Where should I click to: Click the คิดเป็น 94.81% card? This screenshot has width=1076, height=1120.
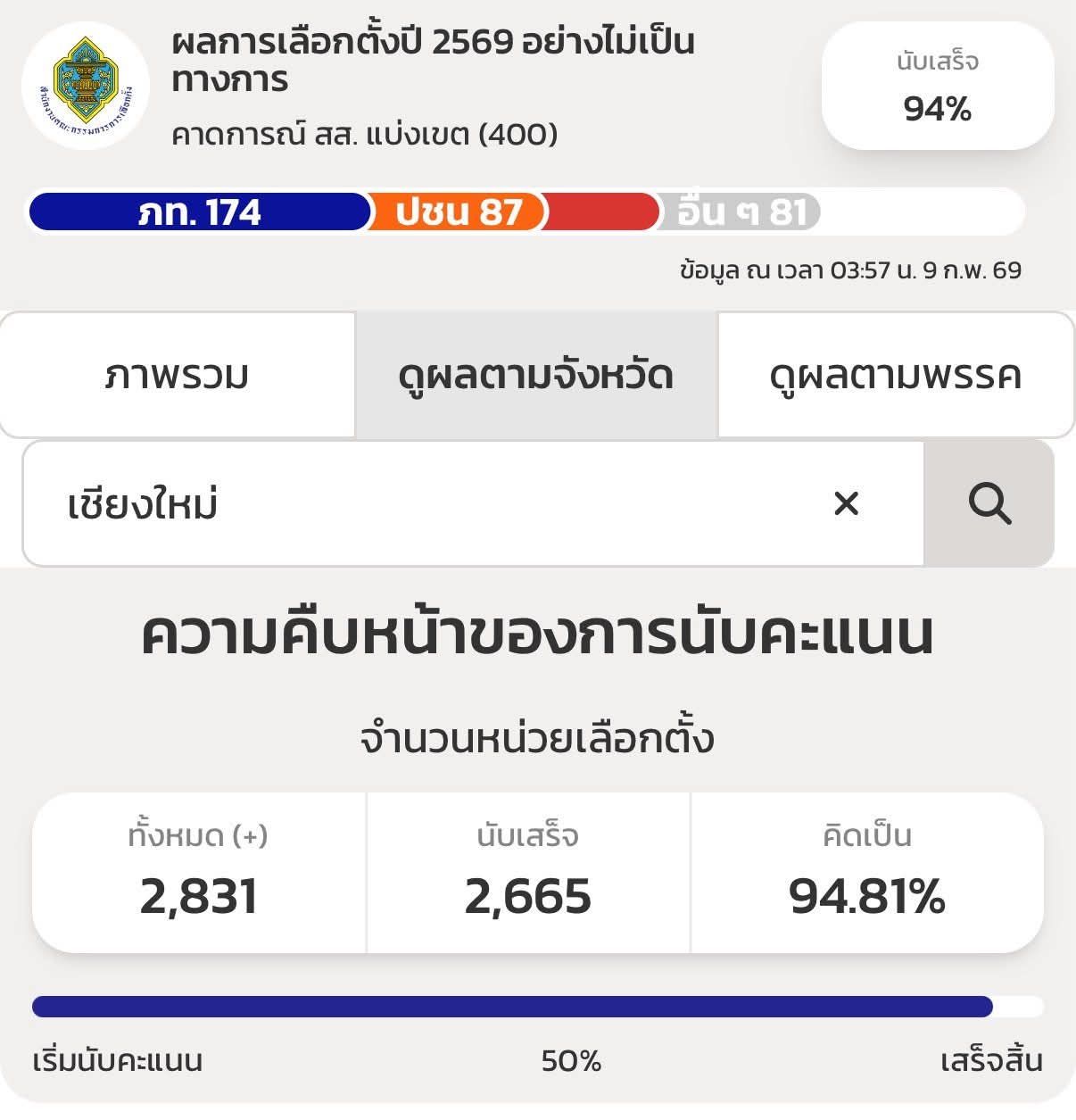(866, 873)
